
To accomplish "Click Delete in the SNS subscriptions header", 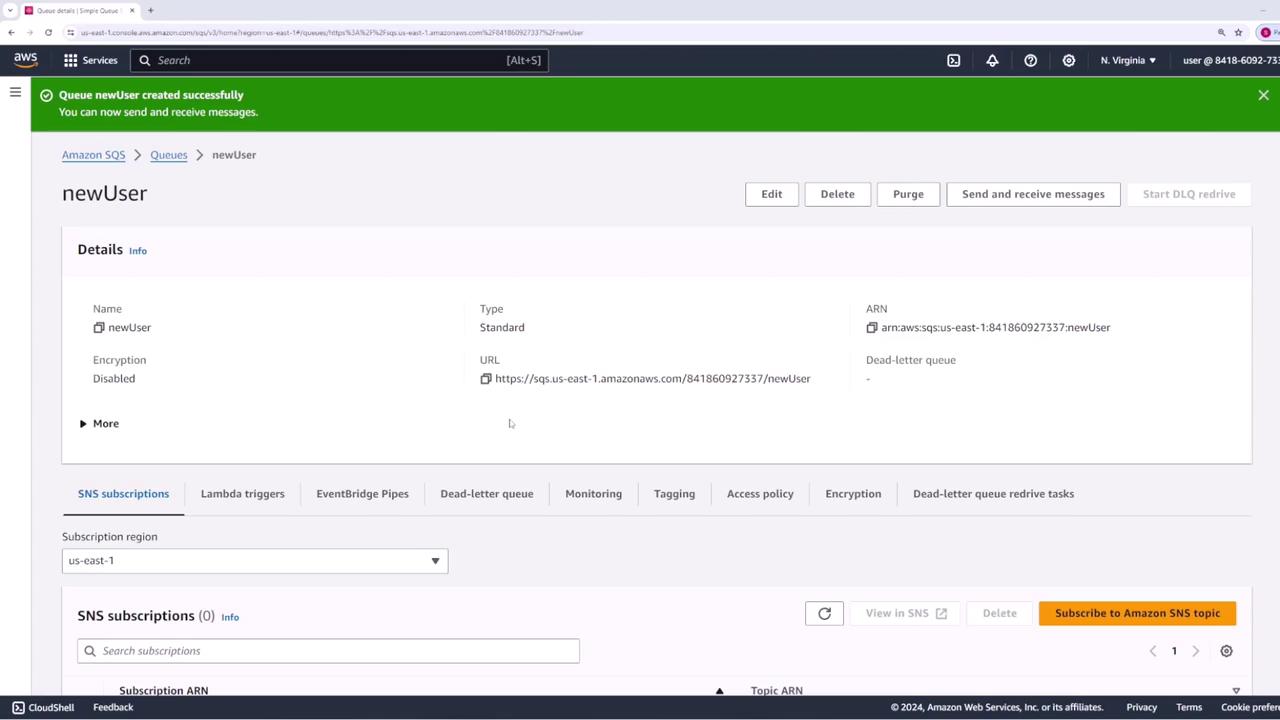I will 1000,613.
